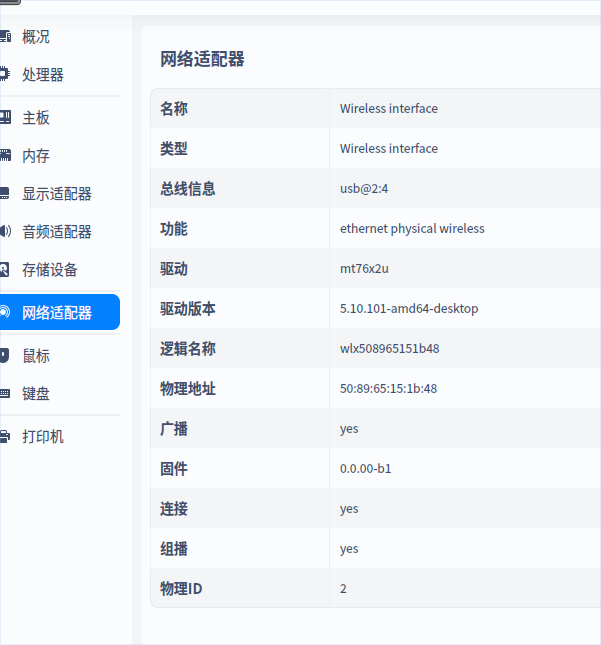Select the usb@2:4 value
Image resolution: width=601 pixels, height=645 pixels.
(364, 188)
